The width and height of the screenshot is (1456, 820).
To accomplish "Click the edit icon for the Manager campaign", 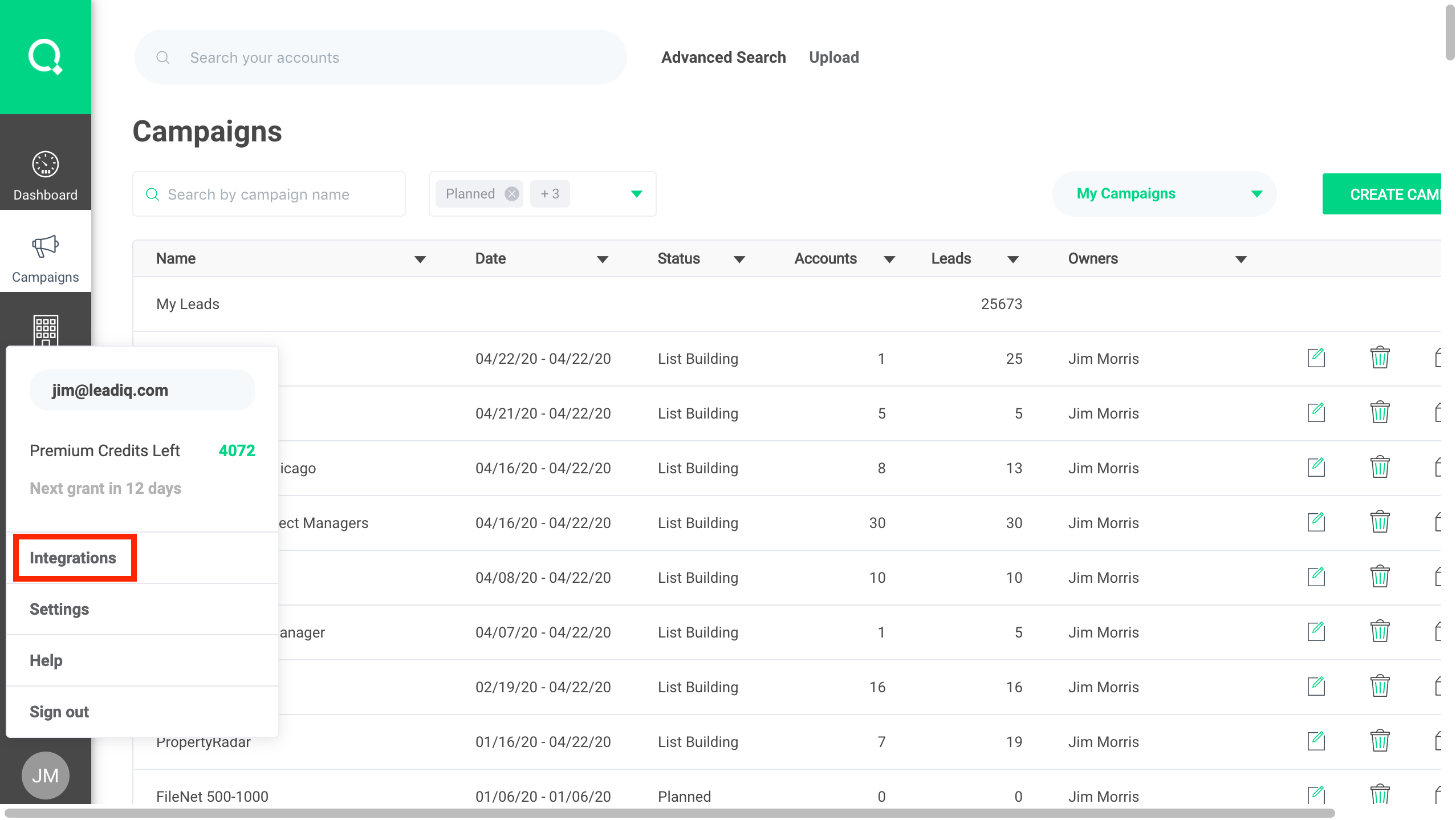I will [x=1316, y=631].
